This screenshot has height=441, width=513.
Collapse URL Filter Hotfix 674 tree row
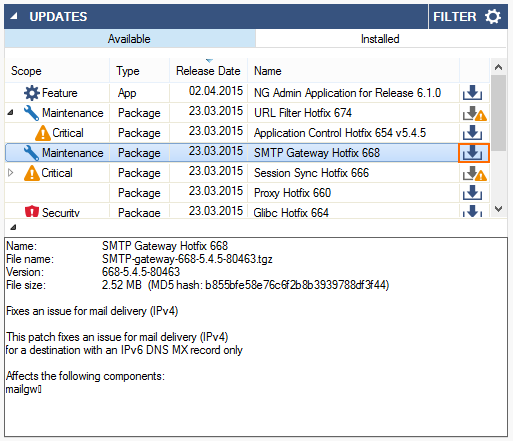point(10,113)
